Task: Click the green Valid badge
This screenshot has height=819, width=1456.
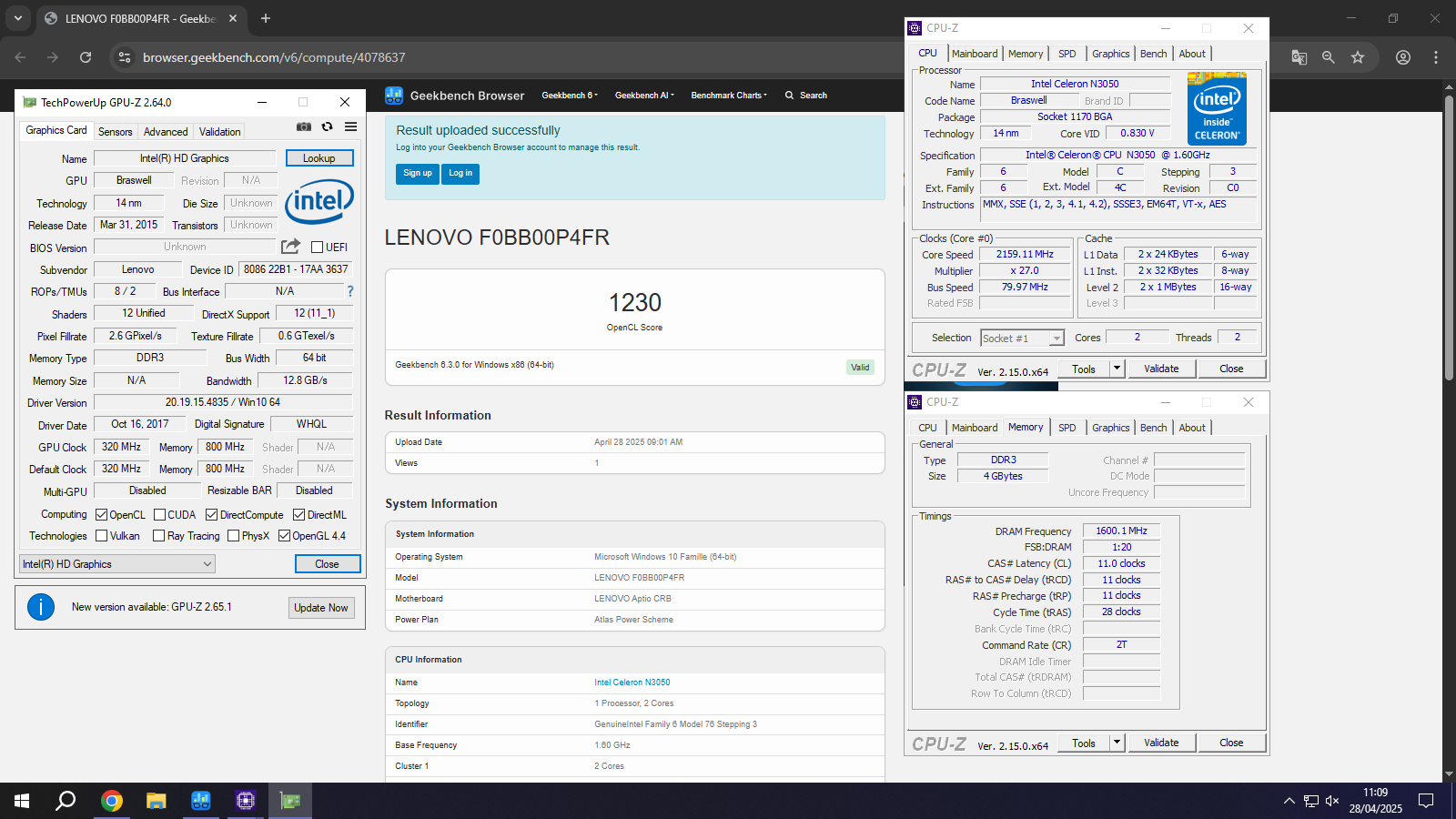Action: coord(860,368)
